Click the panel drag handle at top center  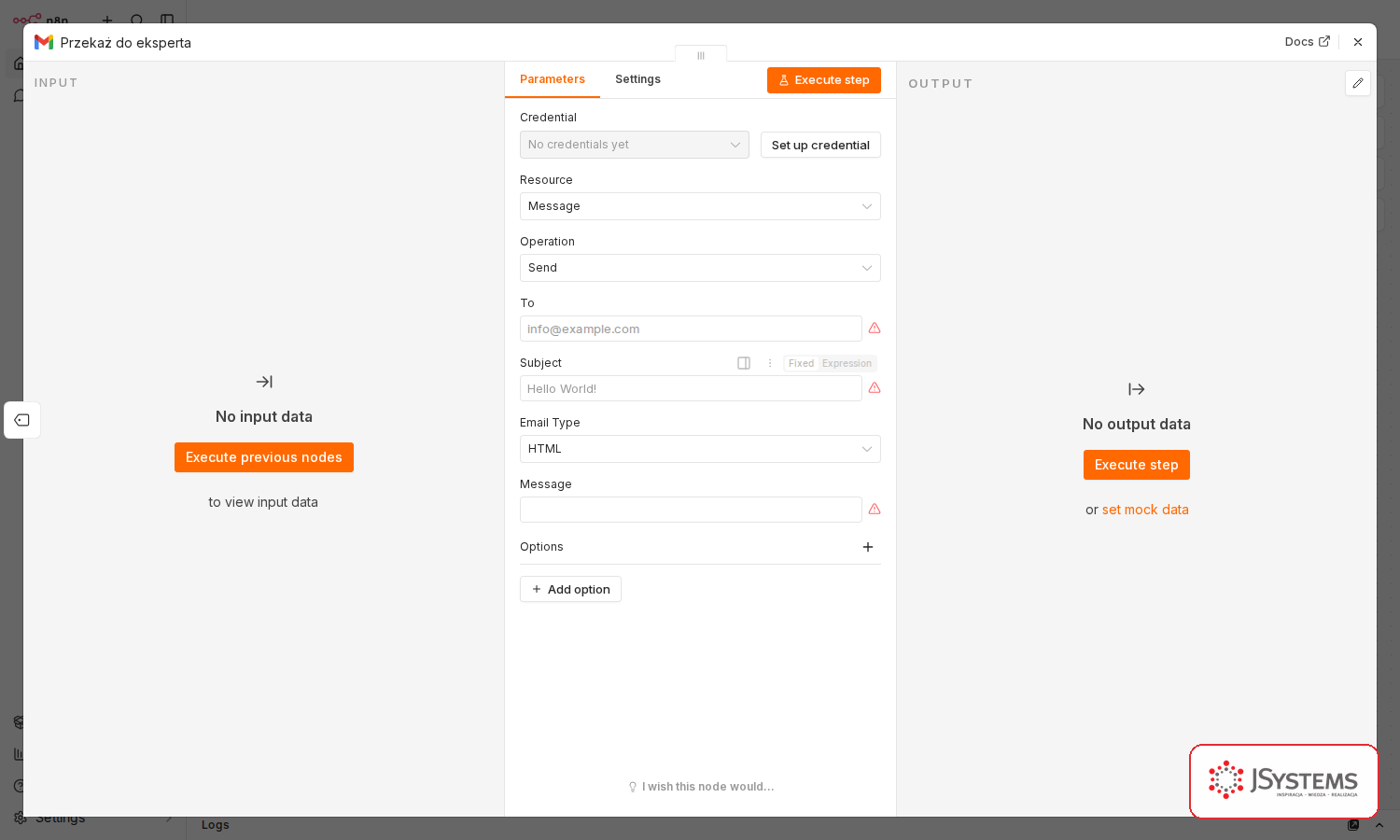click(x=701, y=55)
